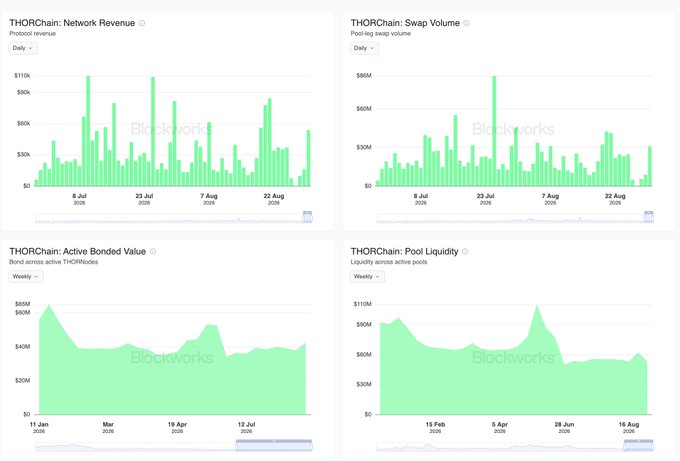Click 8 Jul date label in Swap Volume chart
Viewport: 680px width, 461px height.
[x=421, y=196]
